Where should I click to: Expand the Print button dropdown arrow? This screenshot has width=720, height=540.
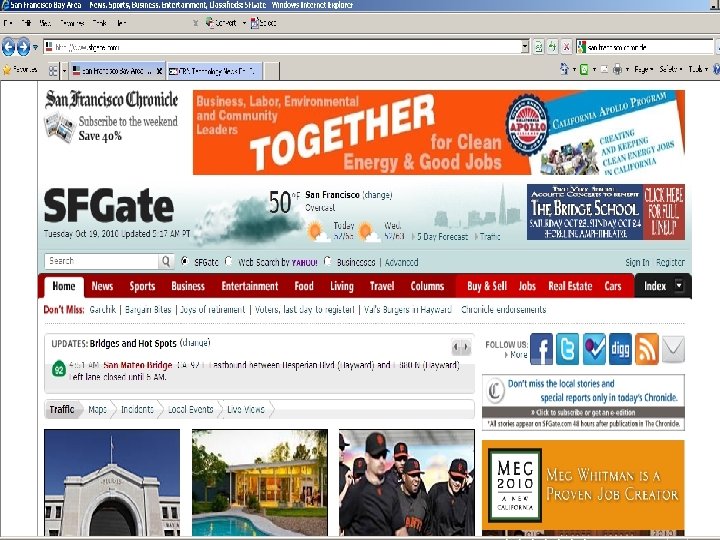pyautogui.click(x=627, y=69)
